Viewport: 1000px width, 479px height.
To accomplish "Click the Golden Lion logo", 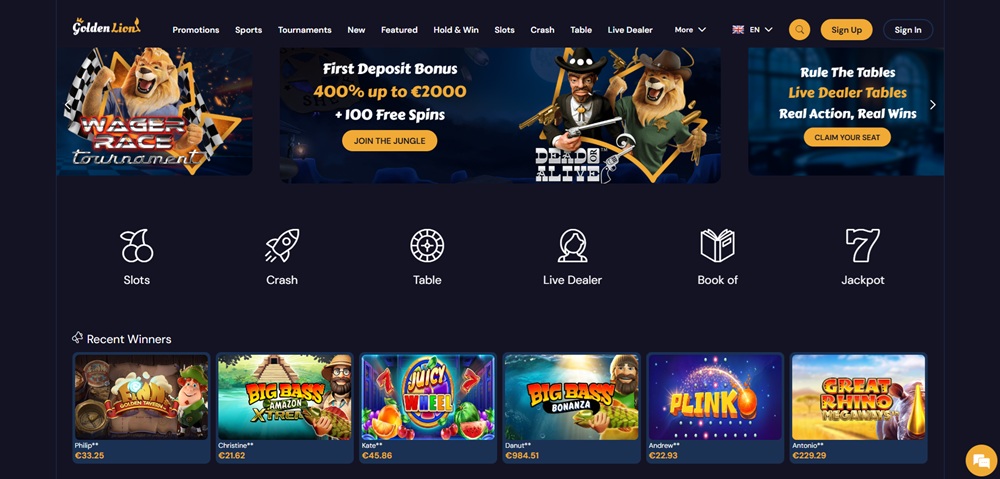I will coord(106,27).
